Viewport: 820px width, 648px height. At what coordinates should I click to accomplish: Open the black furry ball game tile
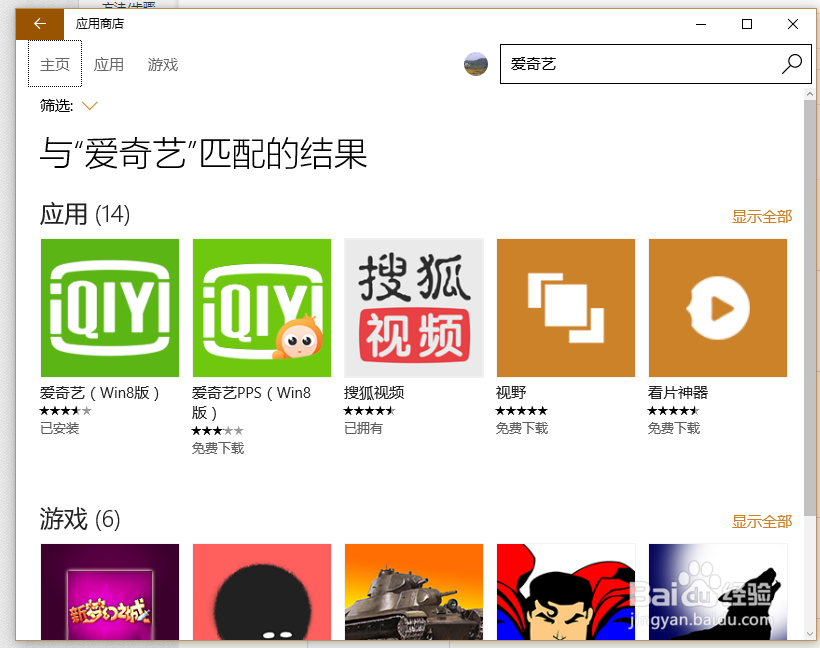(x=261, y=592)
